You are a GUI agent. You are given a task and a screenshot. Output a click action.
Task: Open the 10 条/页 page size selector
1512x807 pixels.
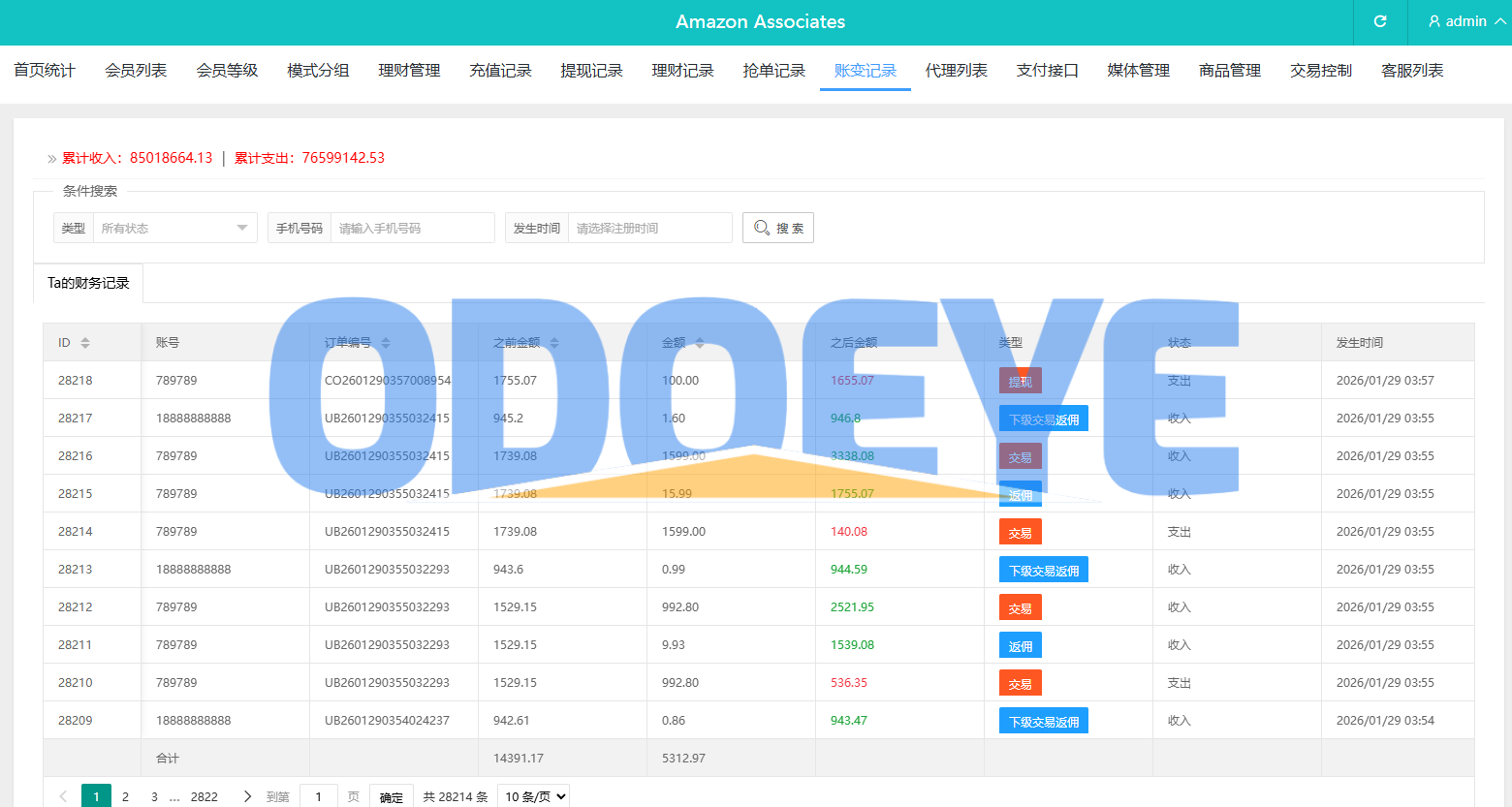pos(533,796)
